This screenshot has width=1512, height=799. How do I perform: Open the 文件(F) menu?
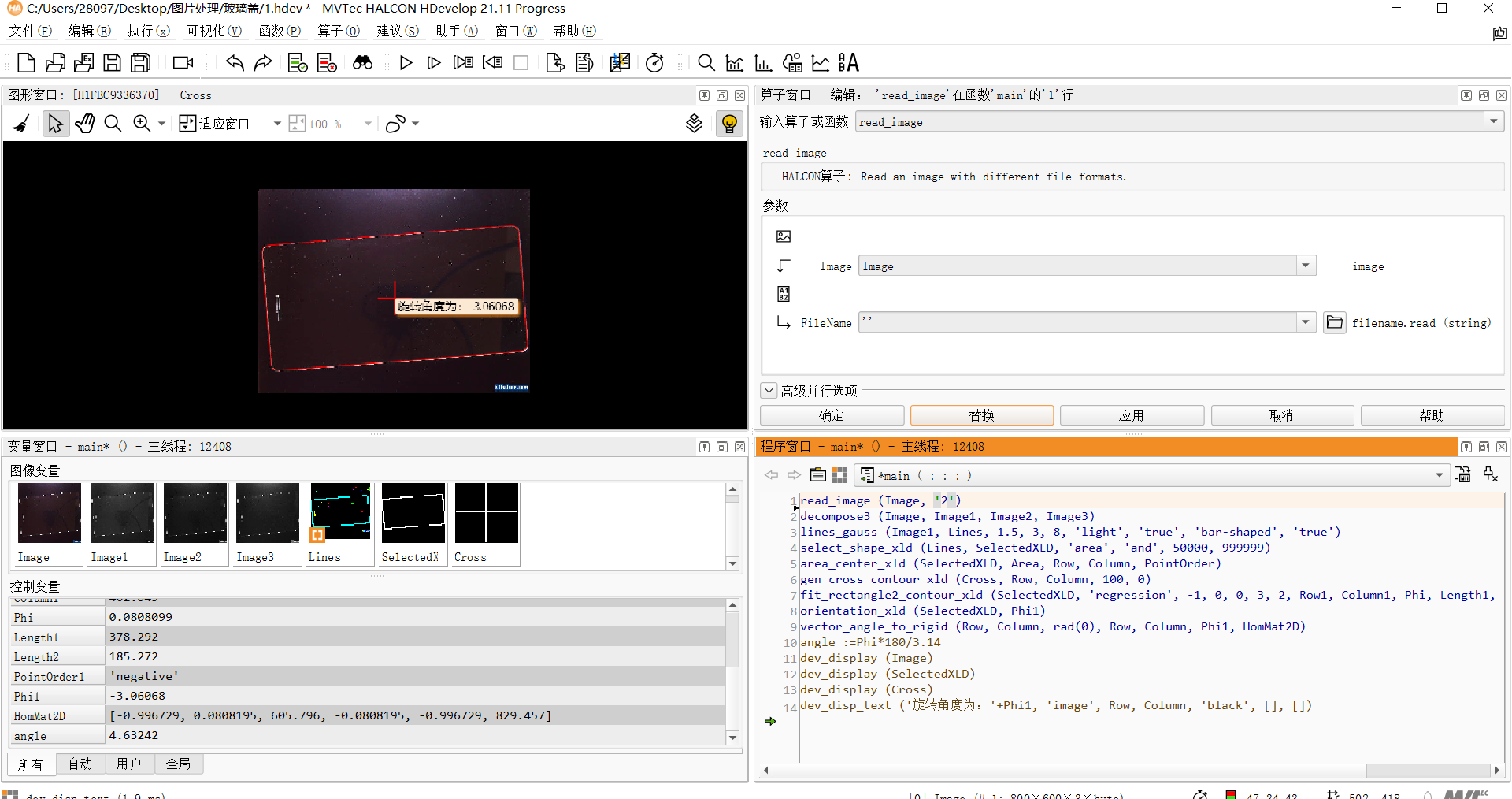click(x=31, y=31)
